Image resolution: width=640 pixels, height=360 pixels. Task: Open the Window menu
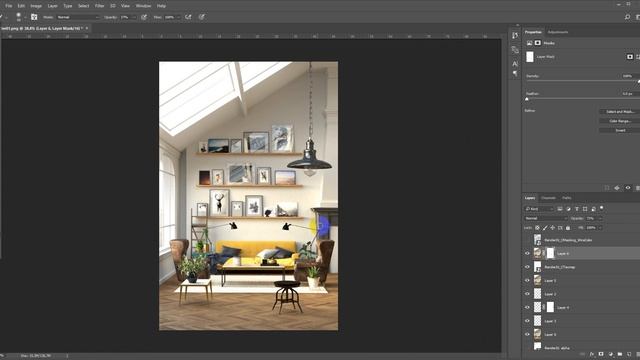click(143, 6)
